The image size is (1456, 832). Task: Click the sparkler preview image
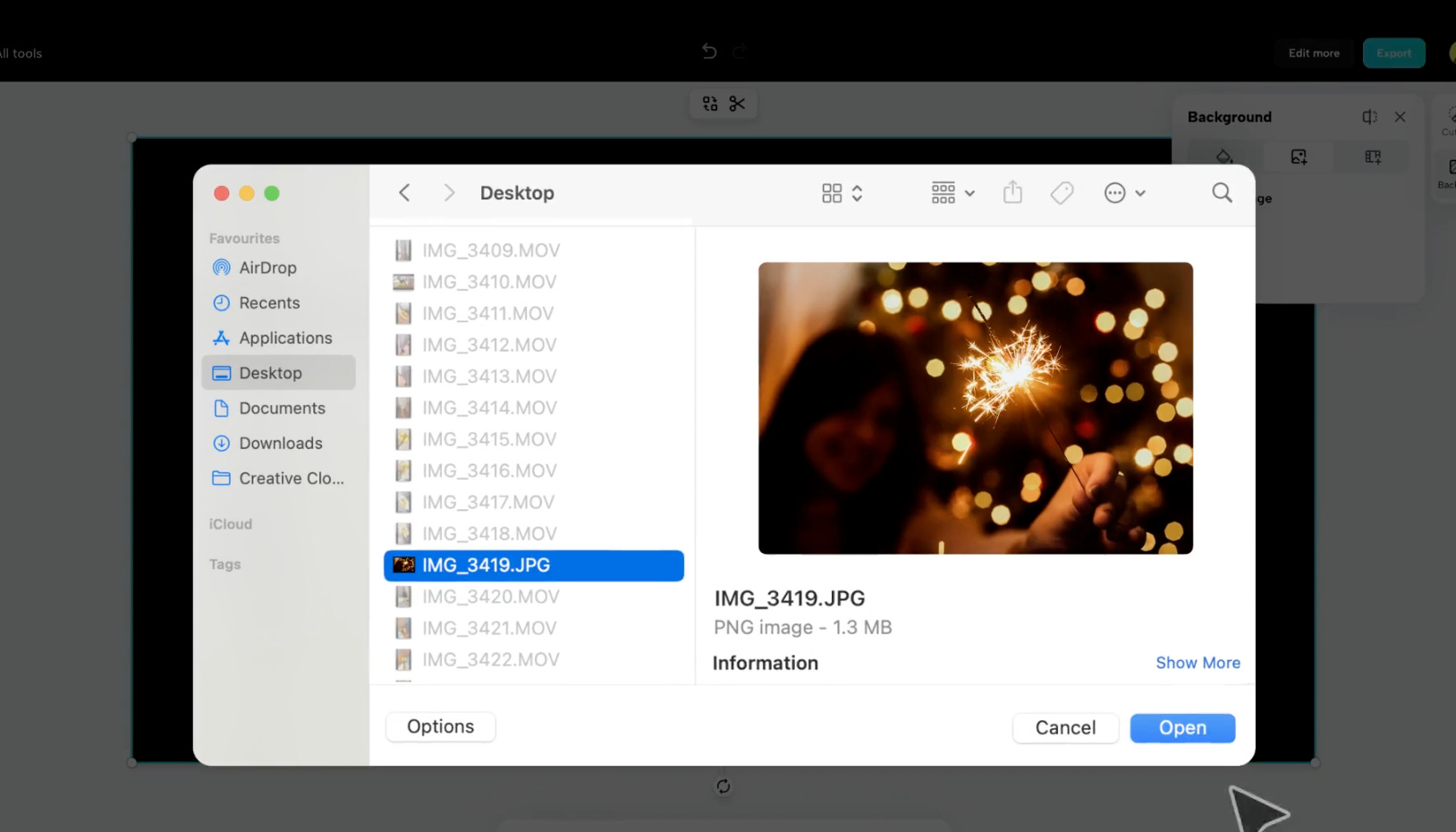tap(976, 408)
